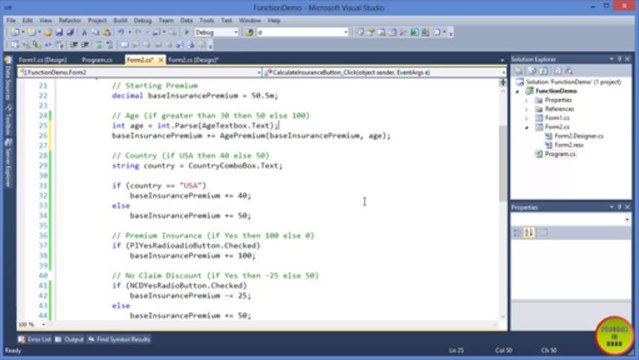The height and width of the screenshot is (360, 639).
Task: Open the Output tab at the bottom
Action: [69, 339]
